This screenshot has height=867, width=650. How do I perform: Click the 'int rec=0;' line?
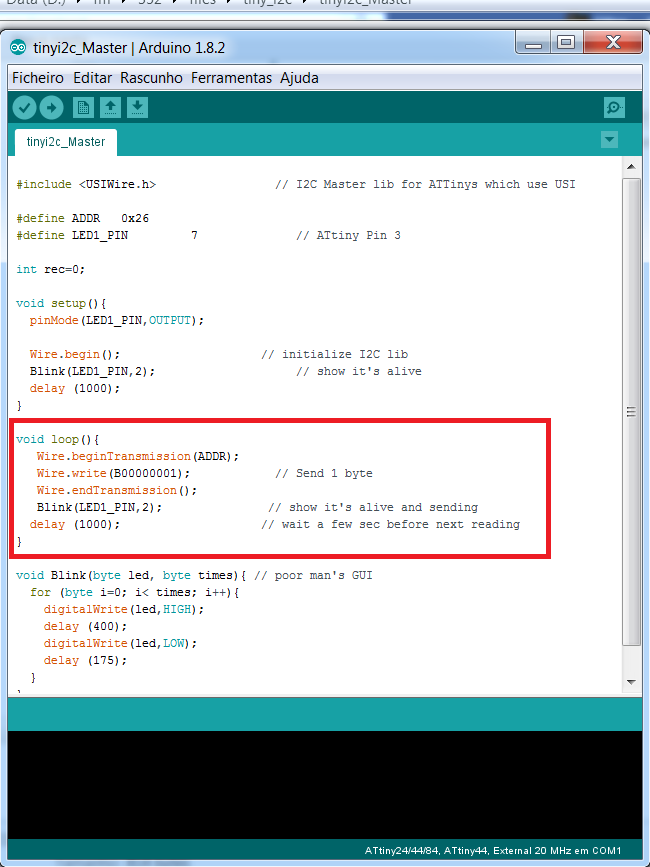[x=50, y=269]
